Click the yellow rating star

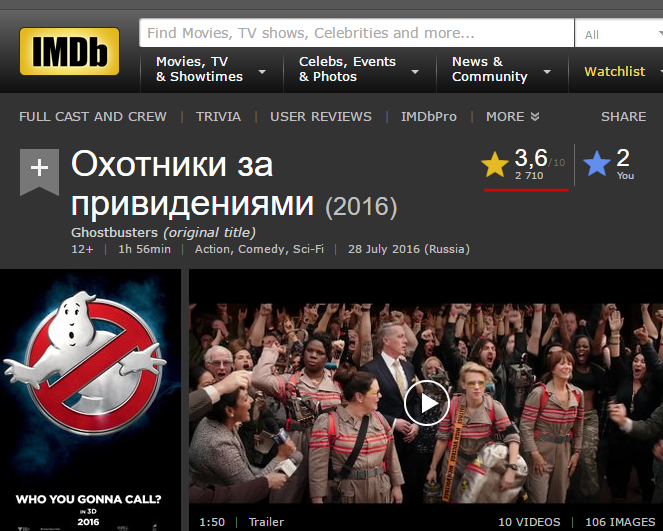tap(495, 164)
